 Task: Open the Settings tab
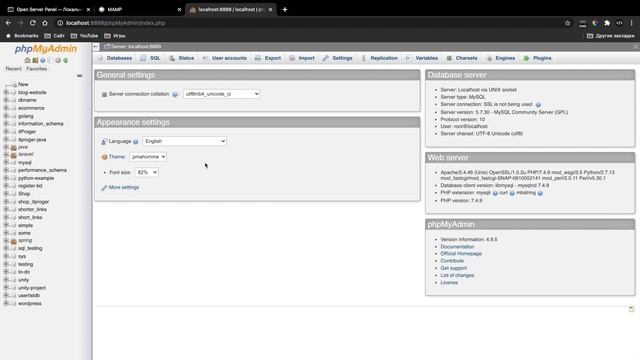click(338, 58)
